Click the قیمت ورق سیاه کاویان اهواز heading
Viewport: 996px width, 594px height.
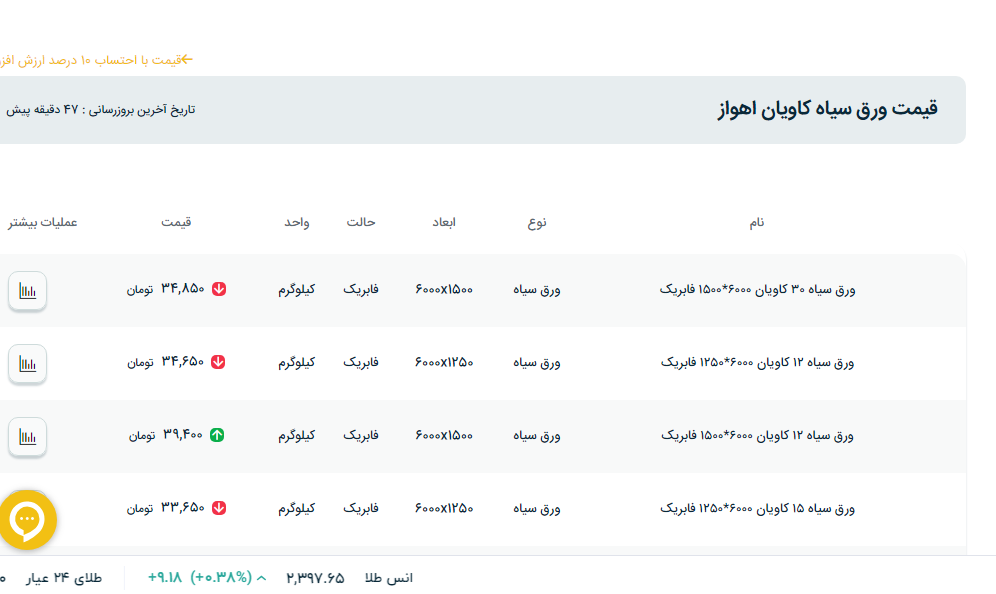click(x=827, y=110)
